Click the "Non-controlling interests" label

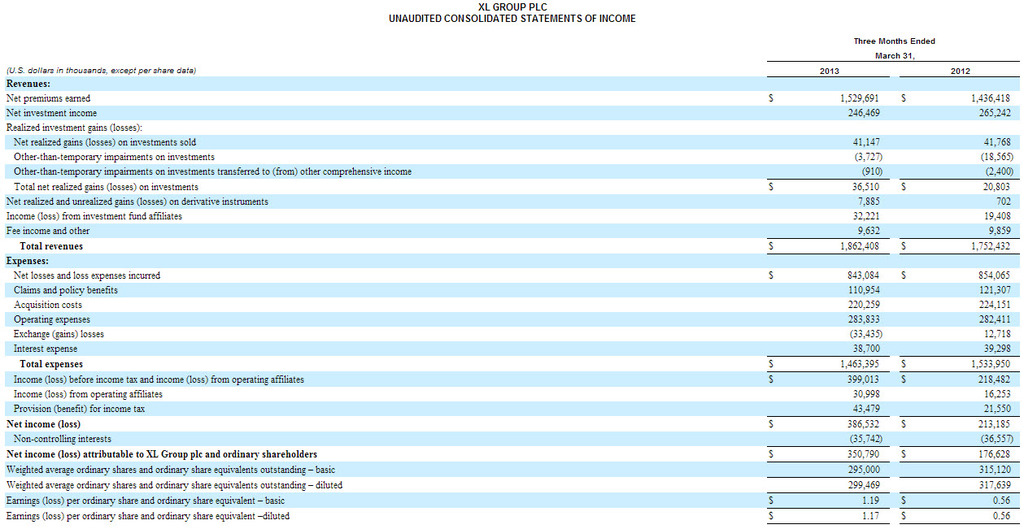pyautogui.click(x=62, y=439)
